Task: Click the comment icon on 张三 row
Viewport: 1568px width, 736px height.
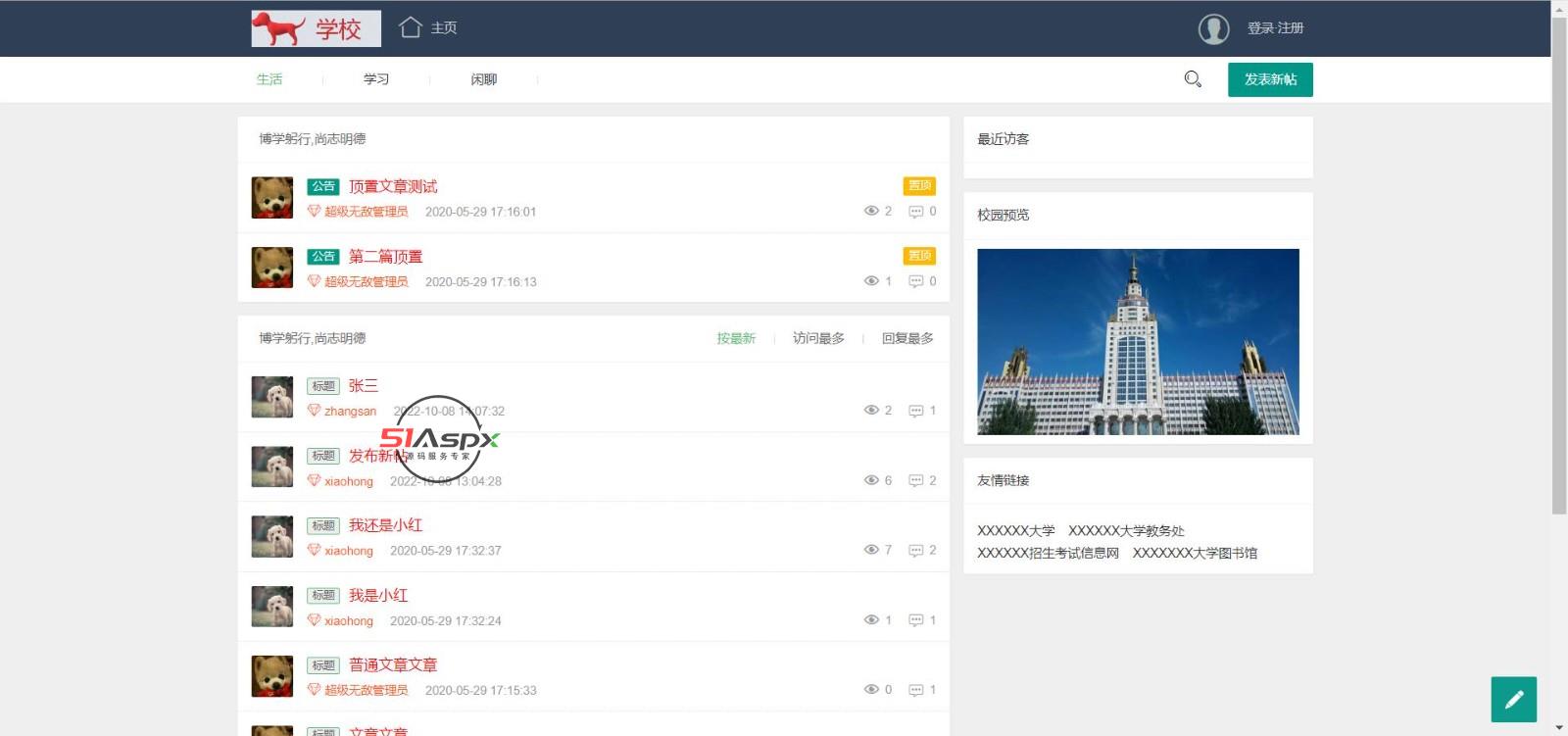Action: click(916, 411)
